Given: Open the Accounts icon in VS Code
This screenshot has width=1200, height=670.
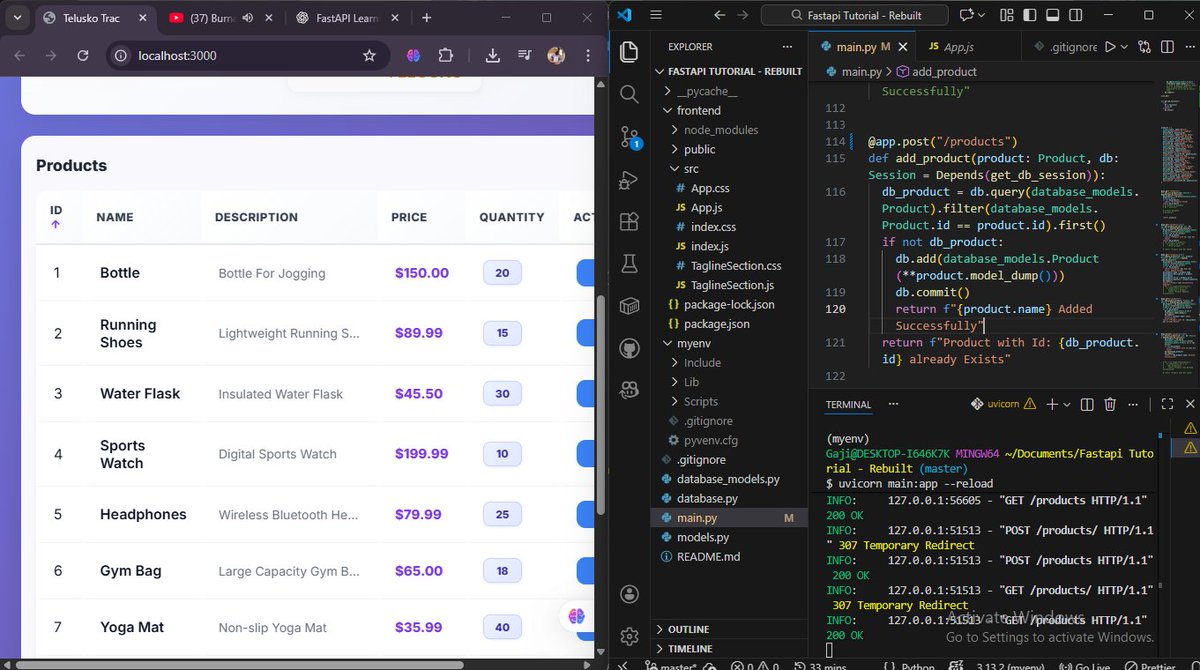Looking at the screenshot, I should pos(629,595).
